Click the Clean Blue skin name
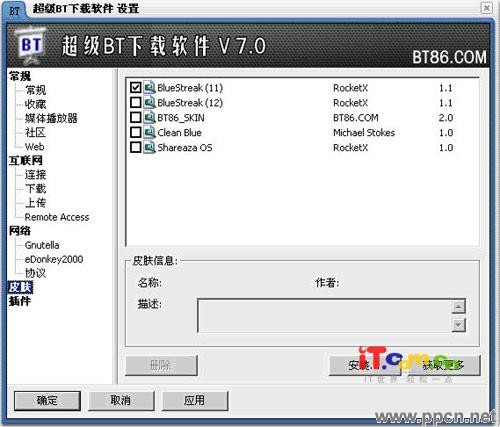The width and height of the screenshot is (500, 427). pos(179,133)
